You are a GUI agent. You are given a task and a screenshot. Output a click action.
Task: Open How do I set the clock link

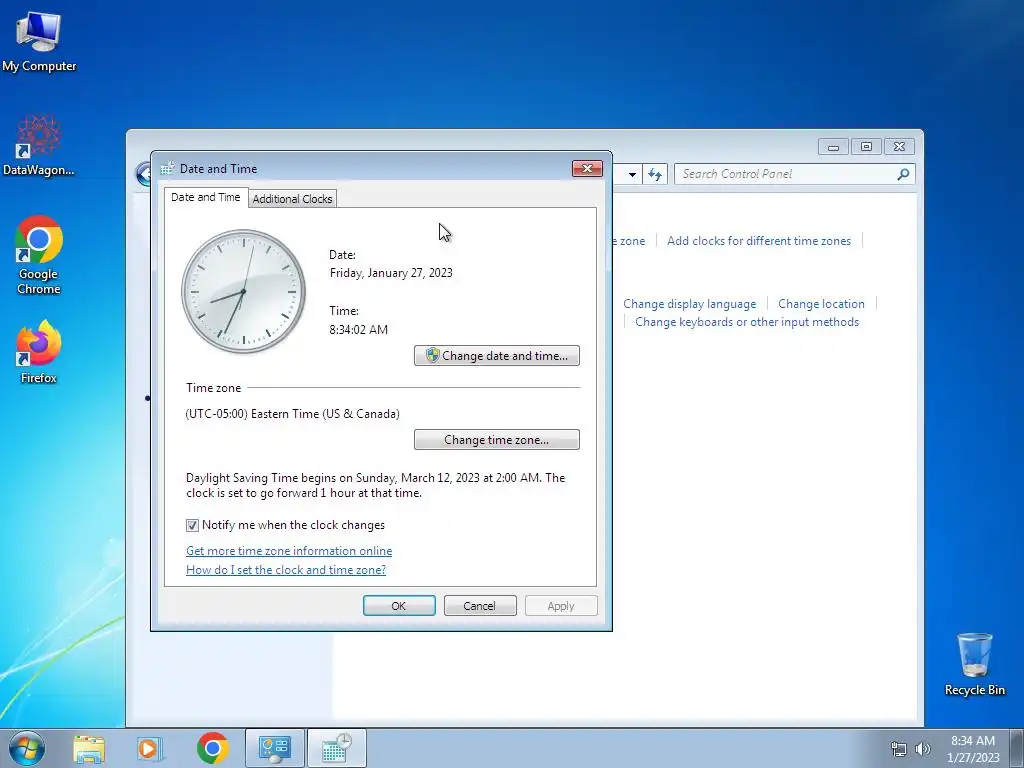coord(286,569)
